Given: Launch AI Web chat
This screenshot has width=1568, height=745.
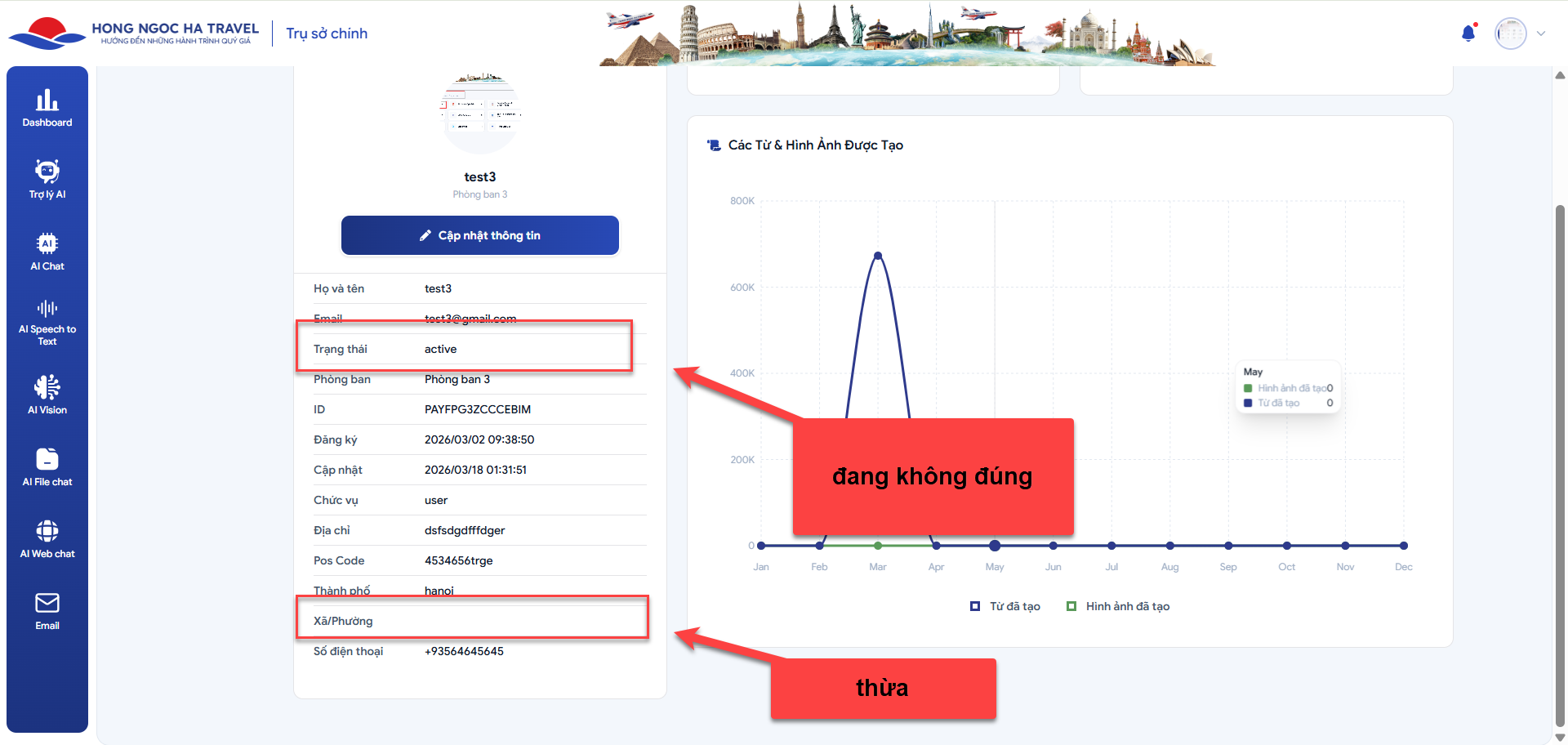Looking at the screenshot, I should [47, 539].
